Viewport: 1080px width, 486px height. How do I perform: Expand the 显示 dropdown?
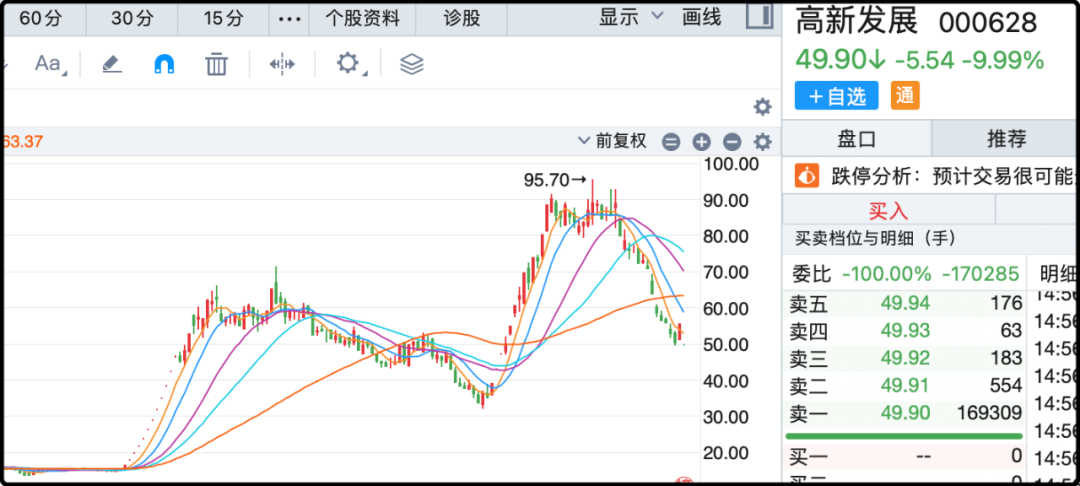click(631, 17)
